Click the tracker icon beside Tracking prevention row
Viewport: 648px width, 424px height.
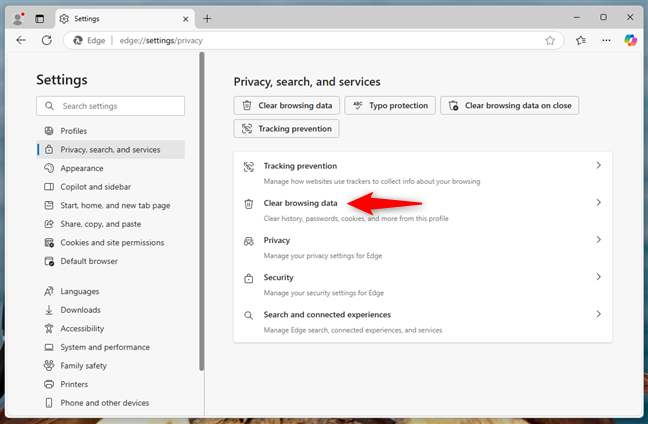click(x=248, y=167)
